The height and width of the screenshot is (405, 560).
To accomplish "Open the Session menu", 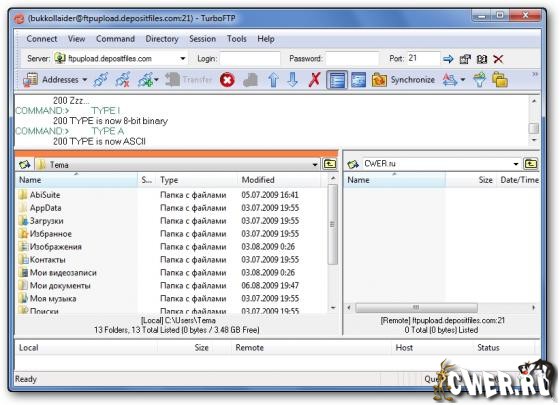I will pos(202,39).
